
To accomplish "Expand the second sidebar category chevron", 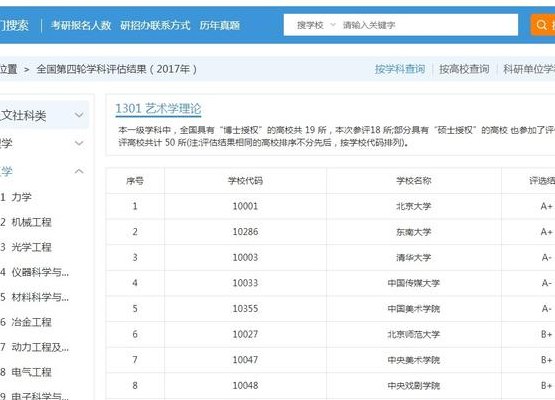I will (x=79, y=143).
